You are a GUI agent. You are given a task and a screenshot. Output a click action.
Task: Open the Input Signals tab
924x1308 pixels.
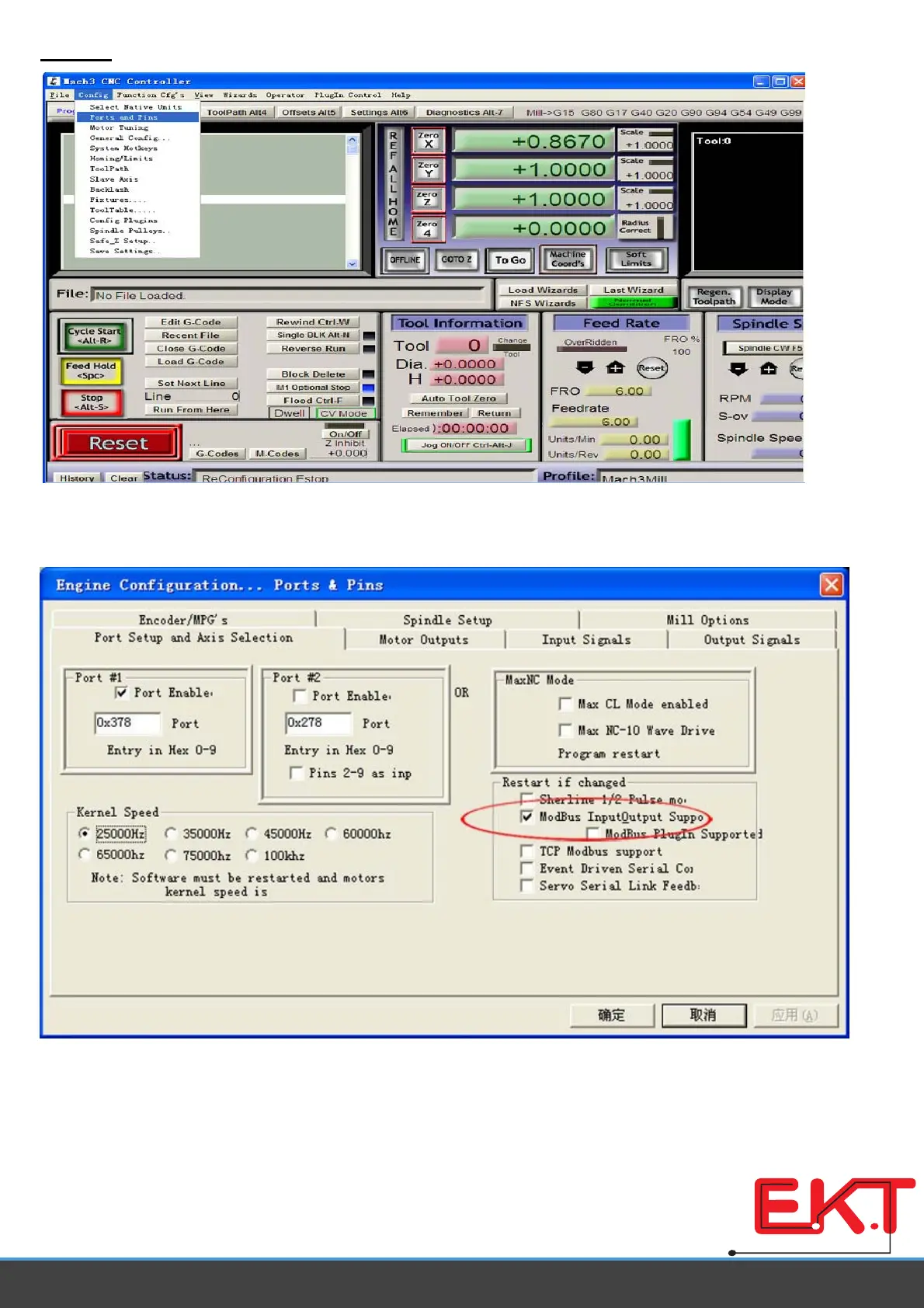coord(586,639)
